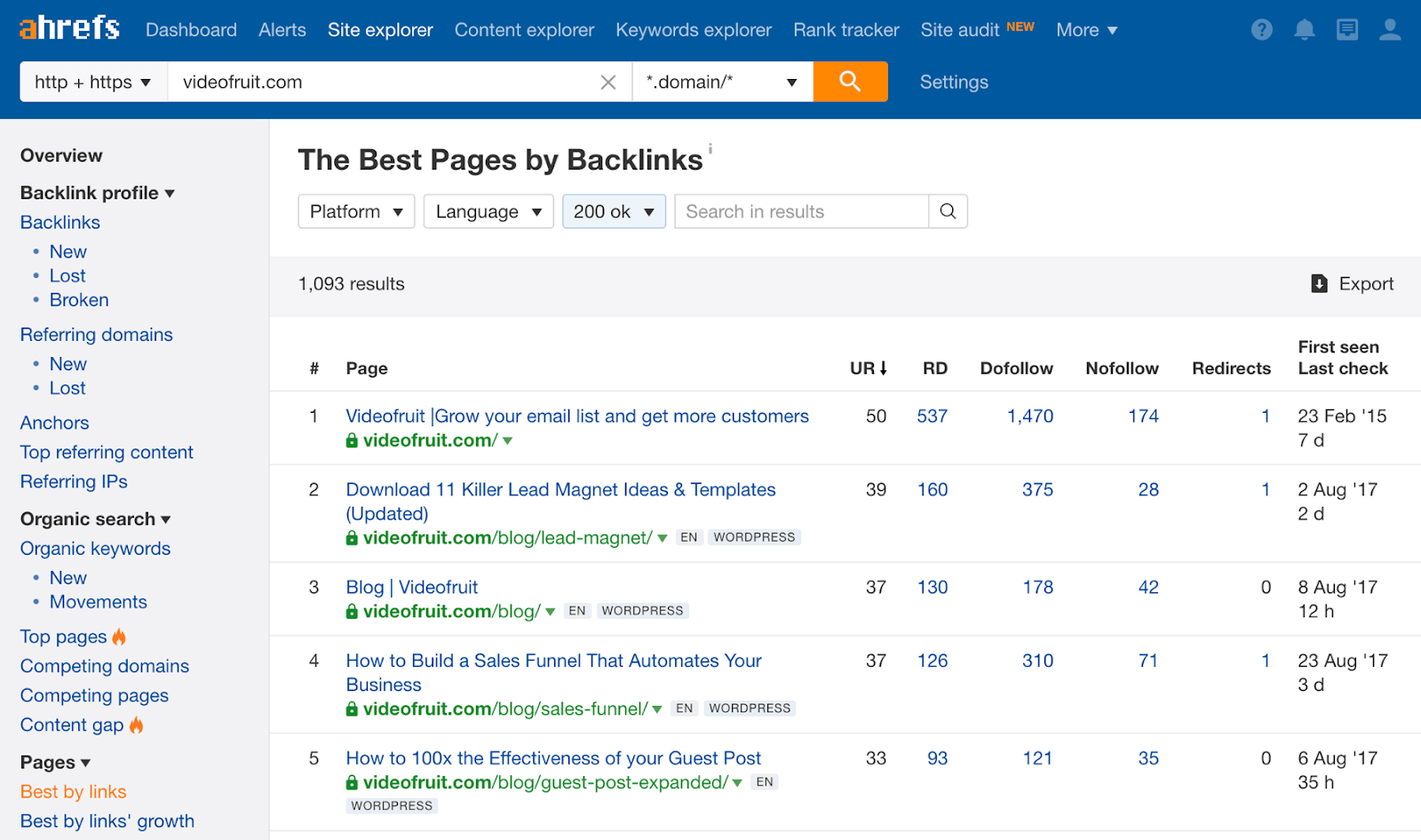Click the info icon beside page title

pos(710,148)
